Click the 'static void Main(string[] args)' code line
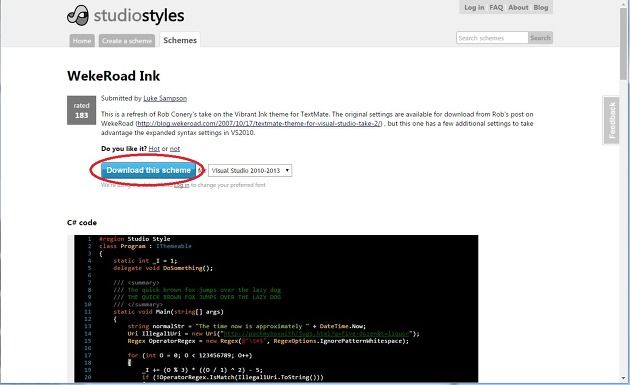Viewport: 630px width, 385px height. (168, 312)
